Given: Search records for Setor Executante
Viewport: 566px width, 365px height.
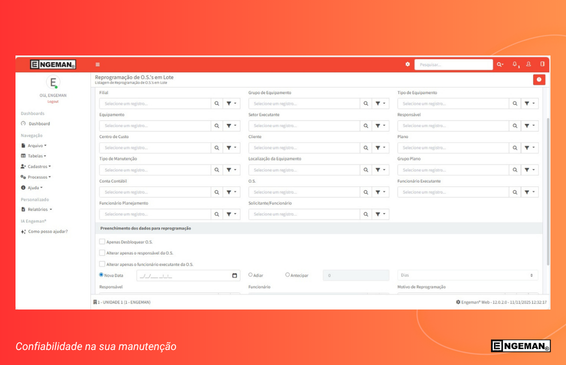Looking at the screenshot, I should point(366,126).
